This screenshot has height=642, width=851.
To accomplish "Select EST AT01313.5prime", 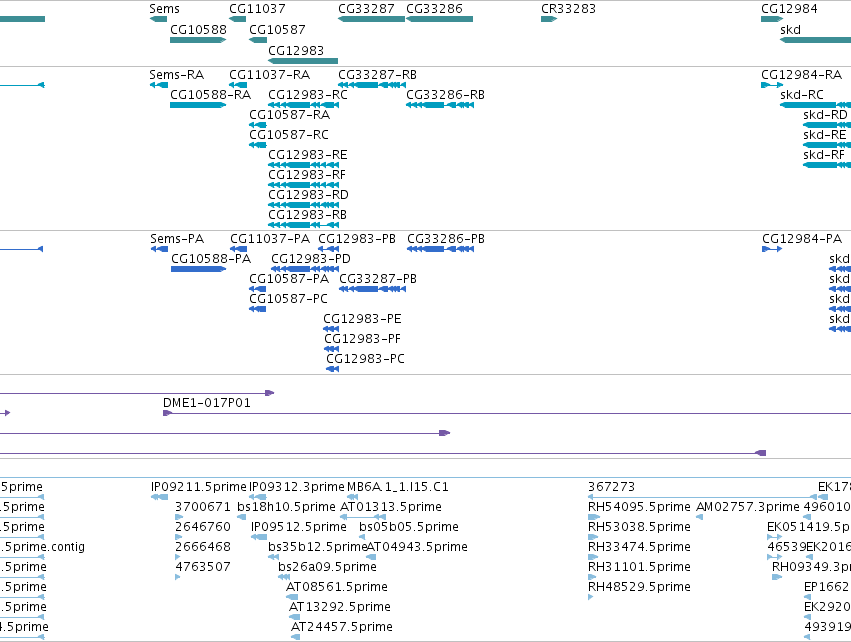I will (391, 507).
